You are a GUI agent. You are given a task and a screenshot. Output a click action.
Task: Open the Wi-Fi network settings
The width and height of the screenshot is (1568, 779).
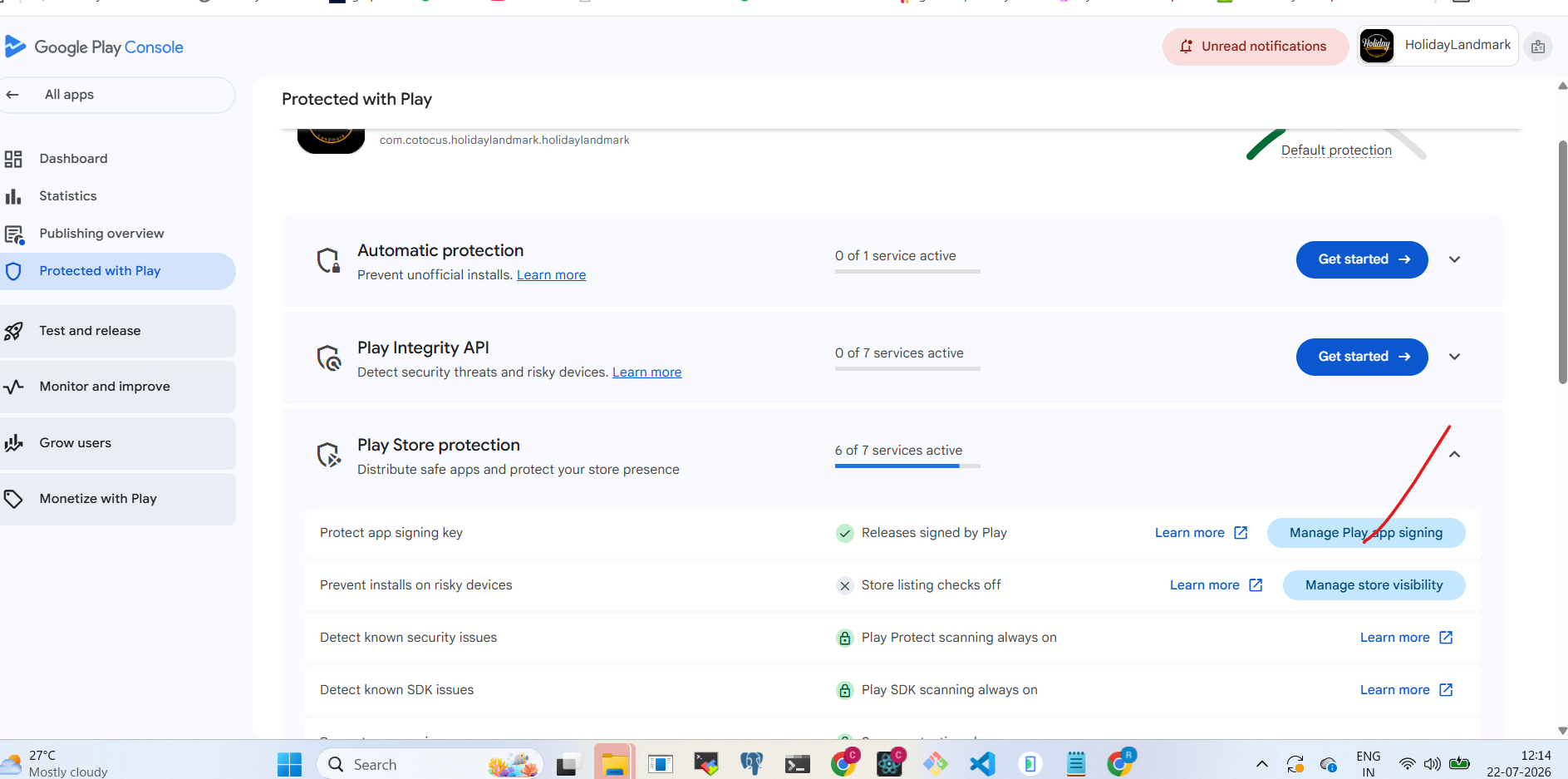coord(1407,764)
